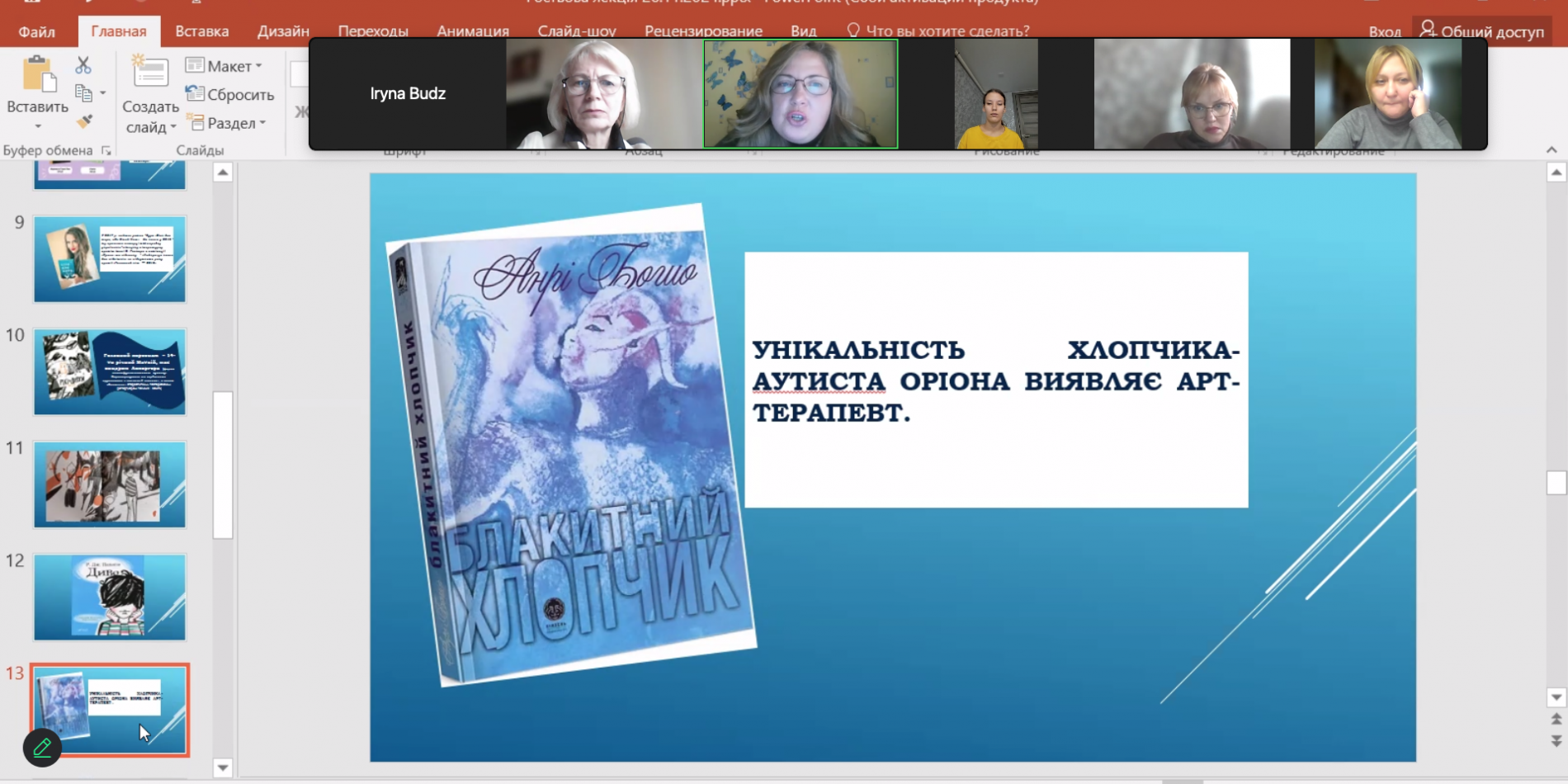Open the Буфер обмена dialog launcher
The height and width of the screenshot is (784, 1568).
(x=106, y=150)
